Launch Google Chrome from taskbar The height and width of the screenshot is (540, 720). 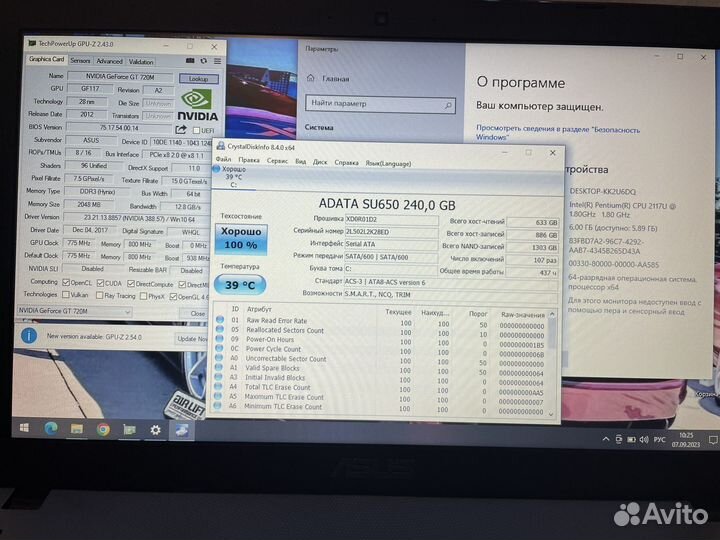coord(103,429)
